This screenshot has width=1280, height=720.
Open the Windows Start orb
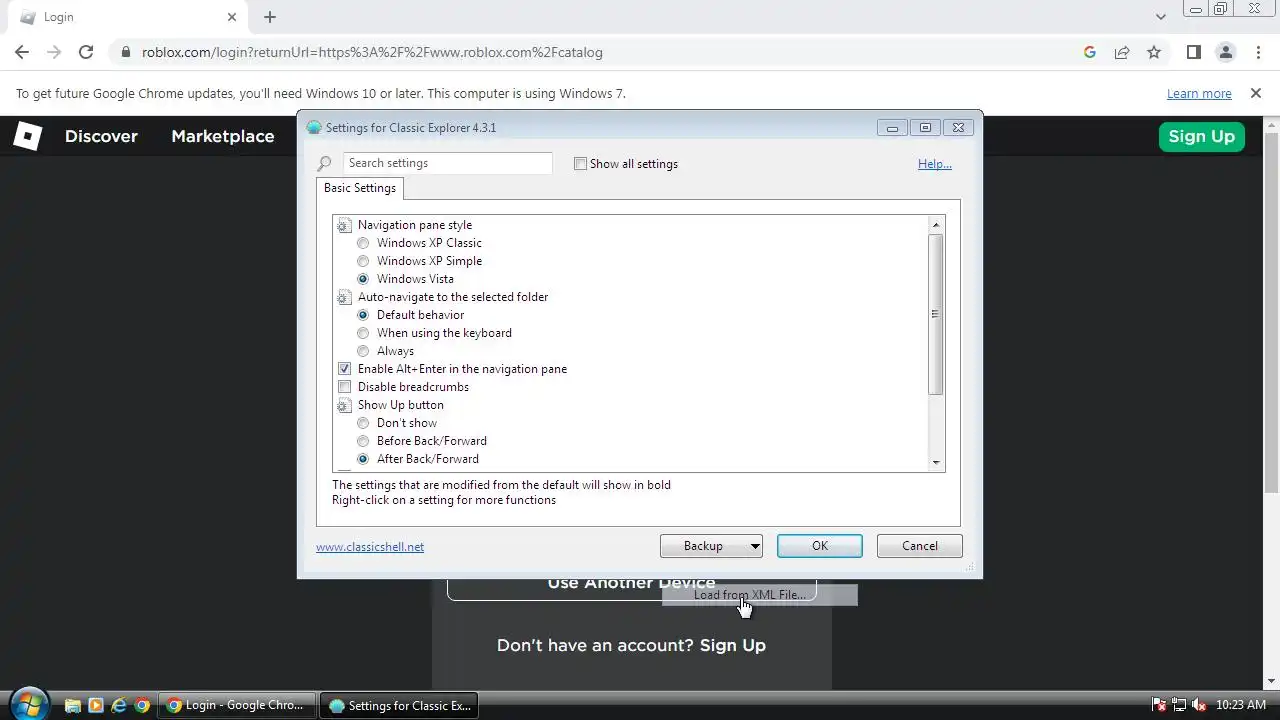click(x=28, y=704)
